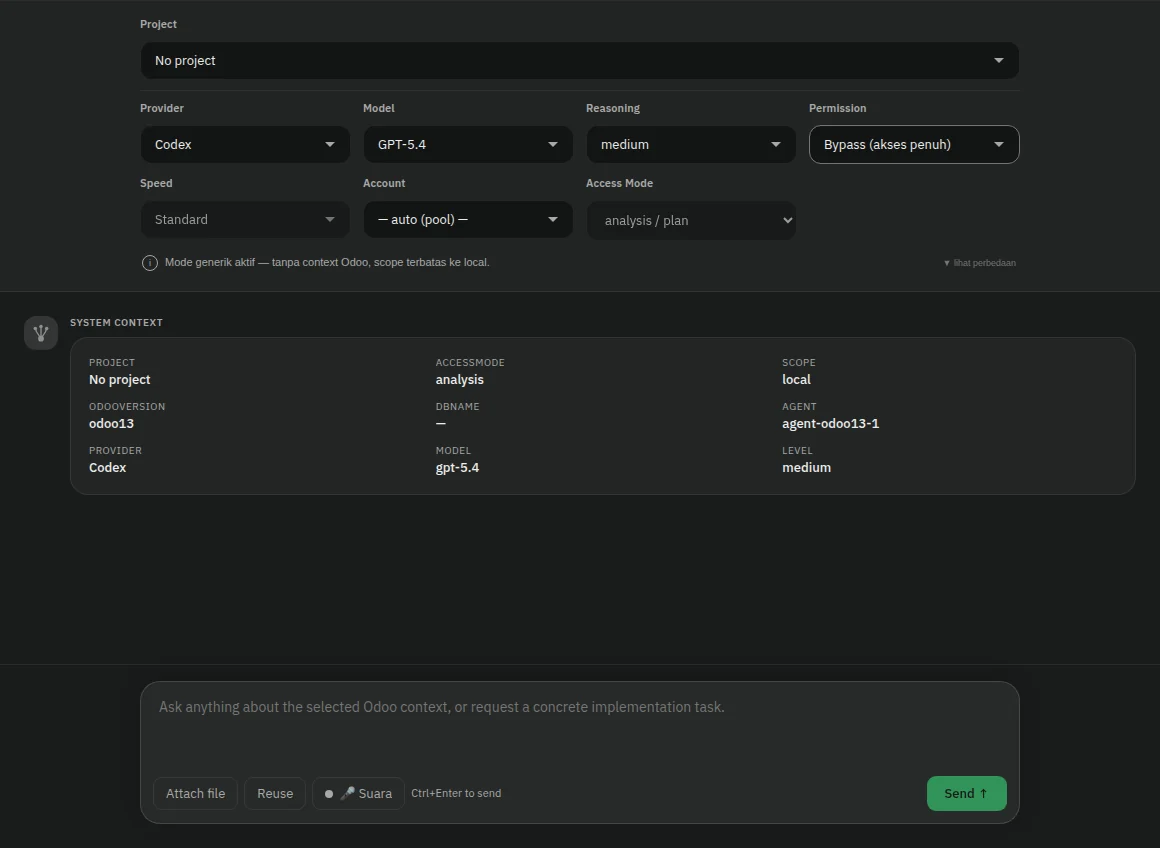This screenshot has width=1160, height=848.
Task: Send the message with Send button
Action: (966, 793)
